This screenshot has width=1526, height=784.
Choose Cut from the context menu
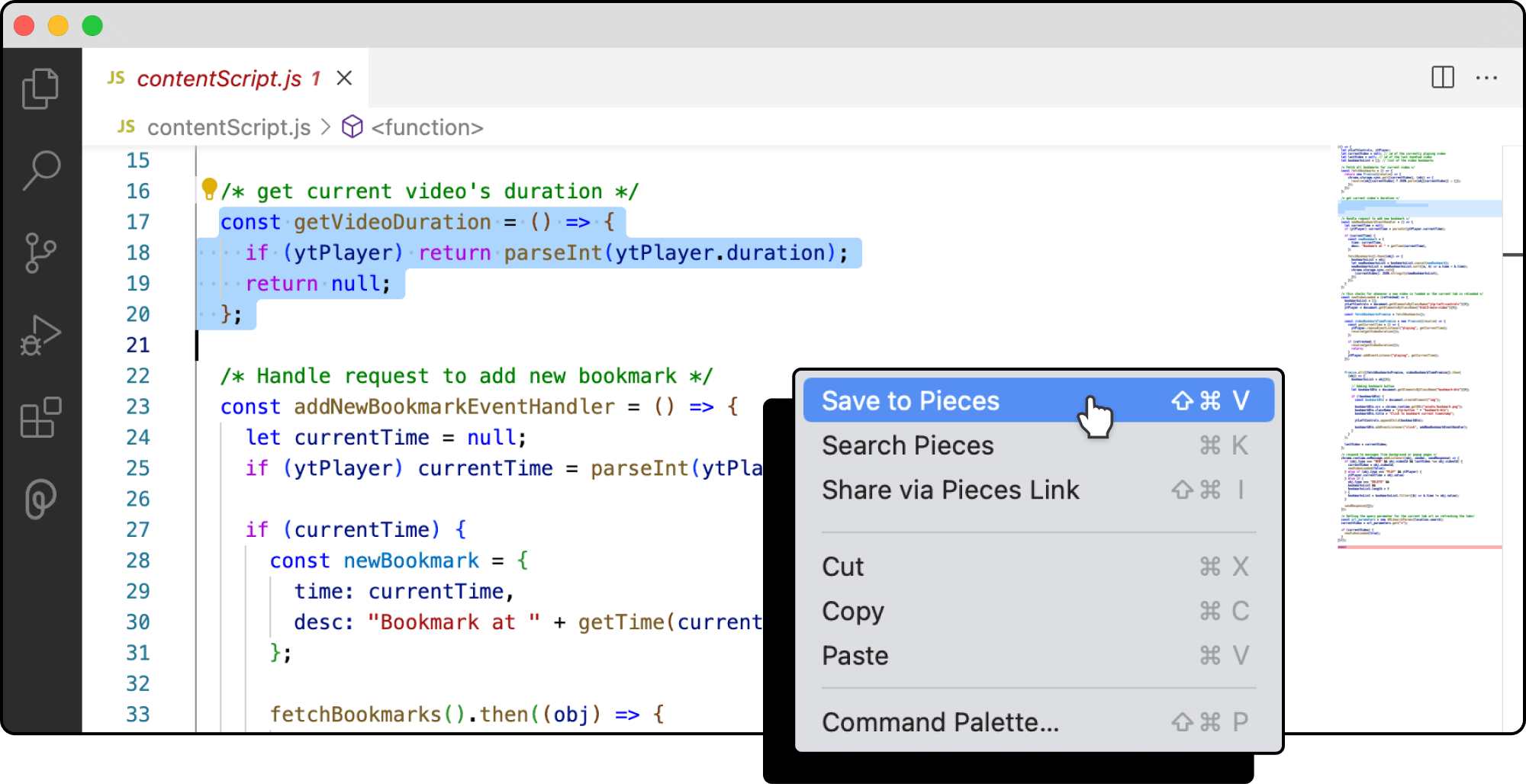(1038, 567)
